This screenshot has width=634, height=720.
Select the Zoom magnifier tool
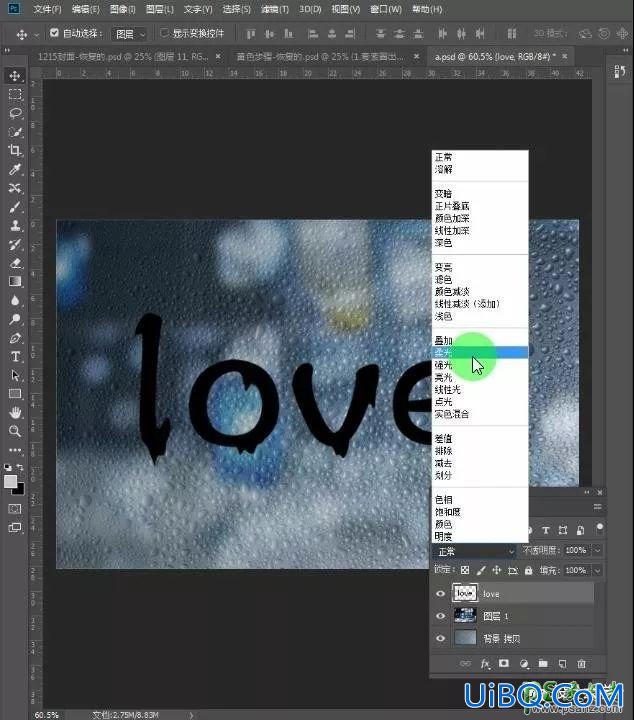(15, 431)
